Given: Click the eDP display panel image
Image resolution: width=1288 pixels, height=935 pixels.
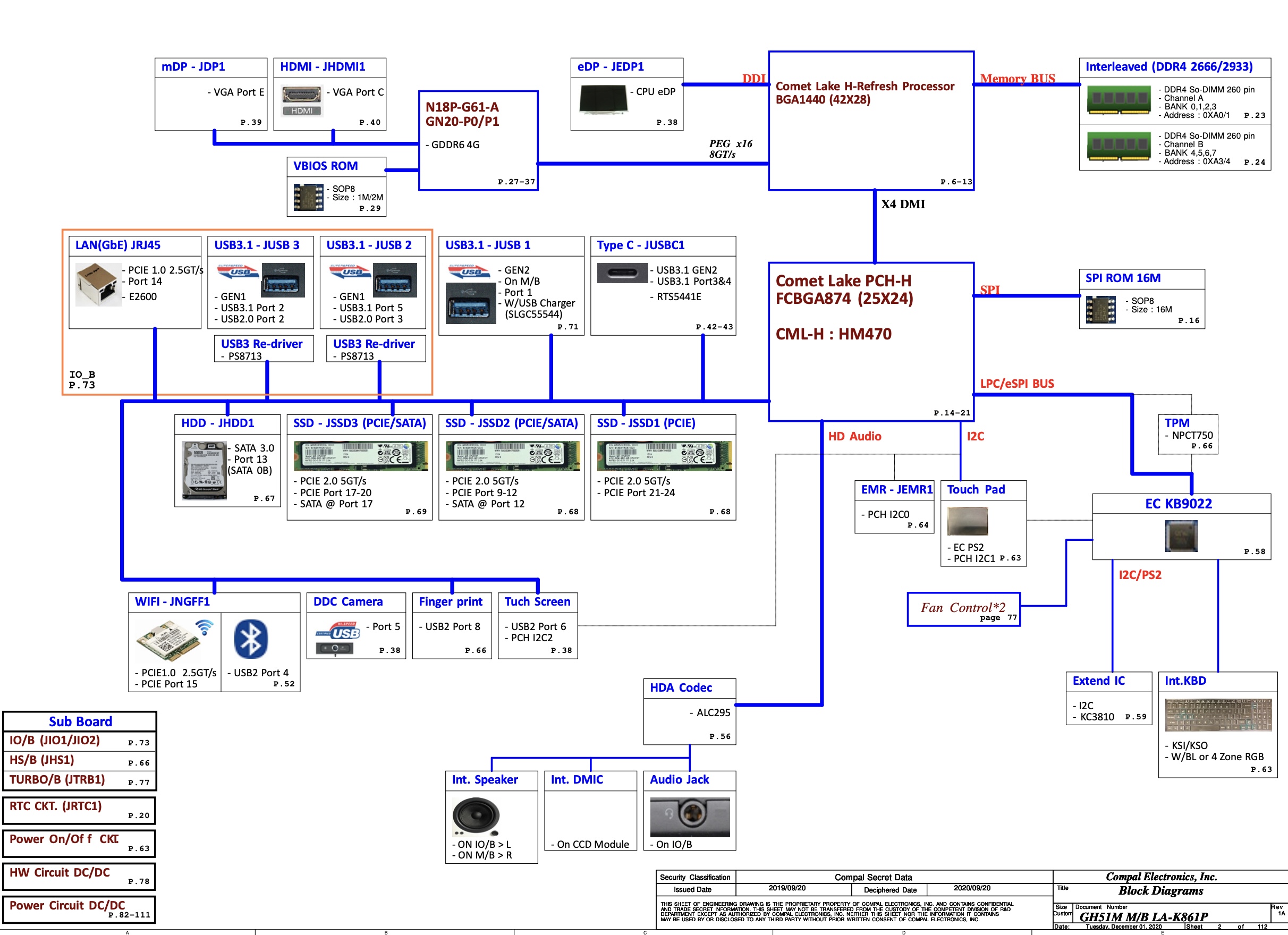Looking at the screenshot, I should click(604, 99).
